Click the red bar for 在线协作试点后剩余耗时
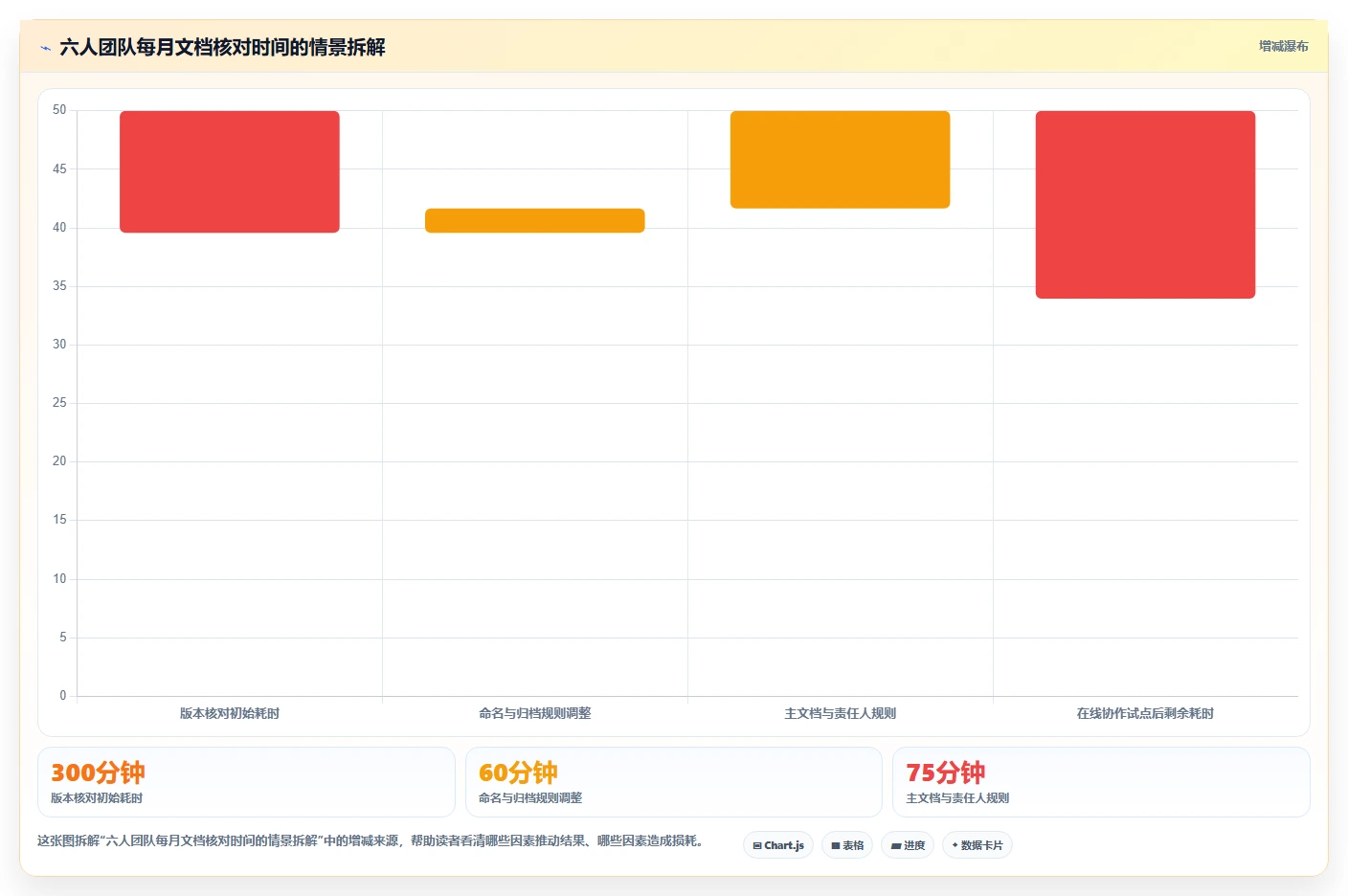 [1145, 205]
